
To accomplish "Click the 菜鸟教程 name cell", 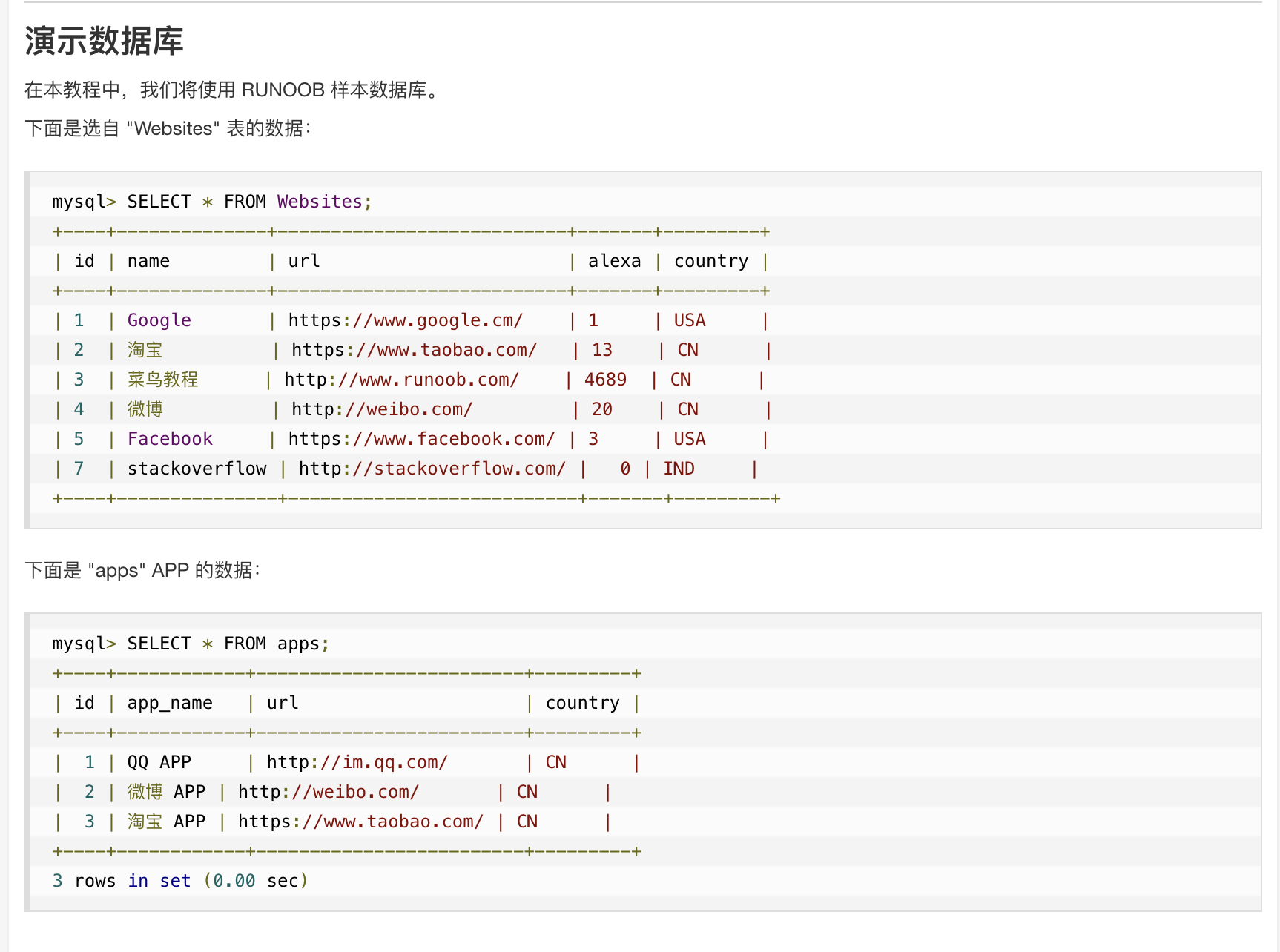I will pos(162,380).
